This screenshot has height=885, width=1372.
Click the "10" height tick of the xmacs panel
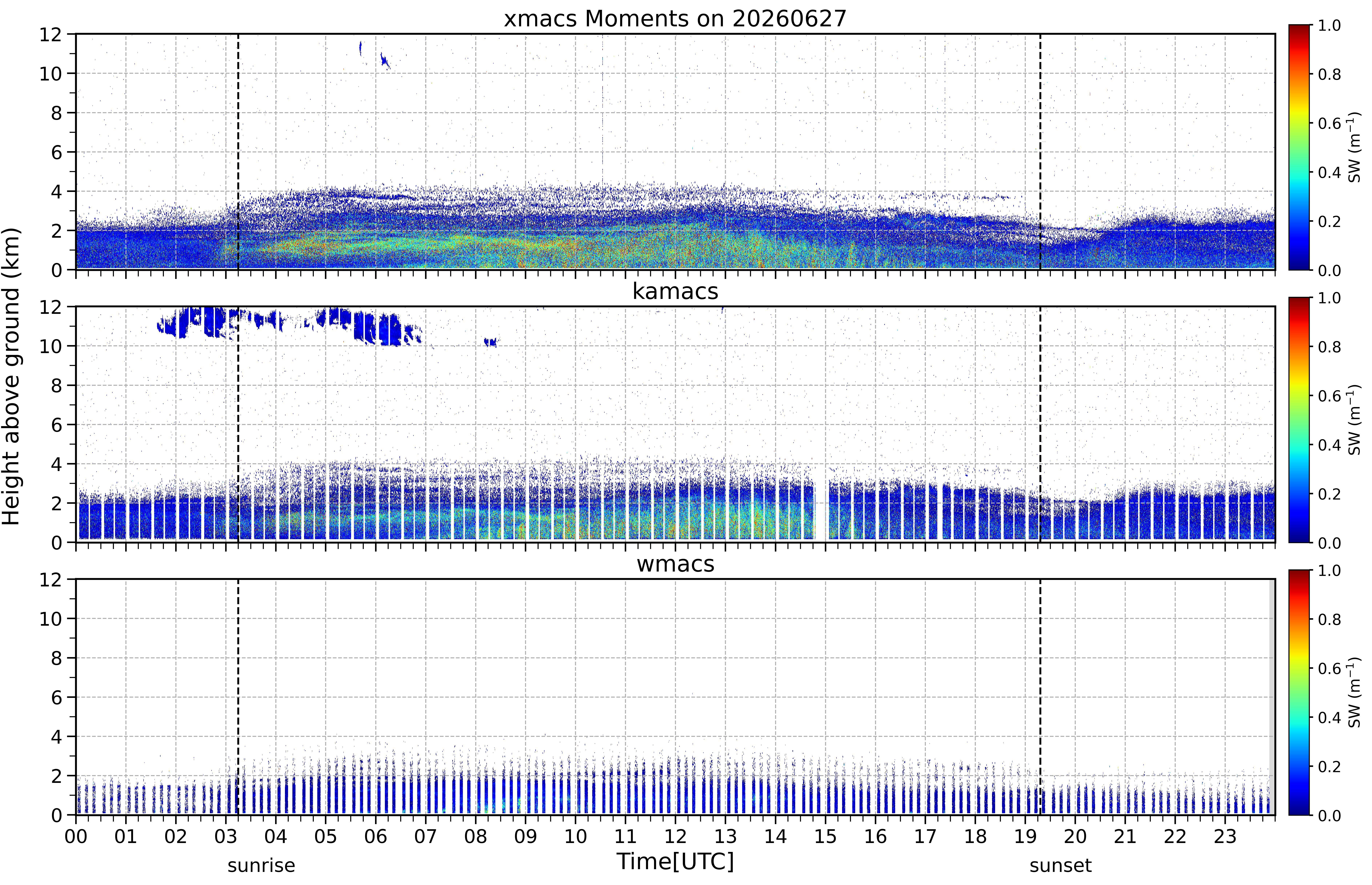pos(51,74)
